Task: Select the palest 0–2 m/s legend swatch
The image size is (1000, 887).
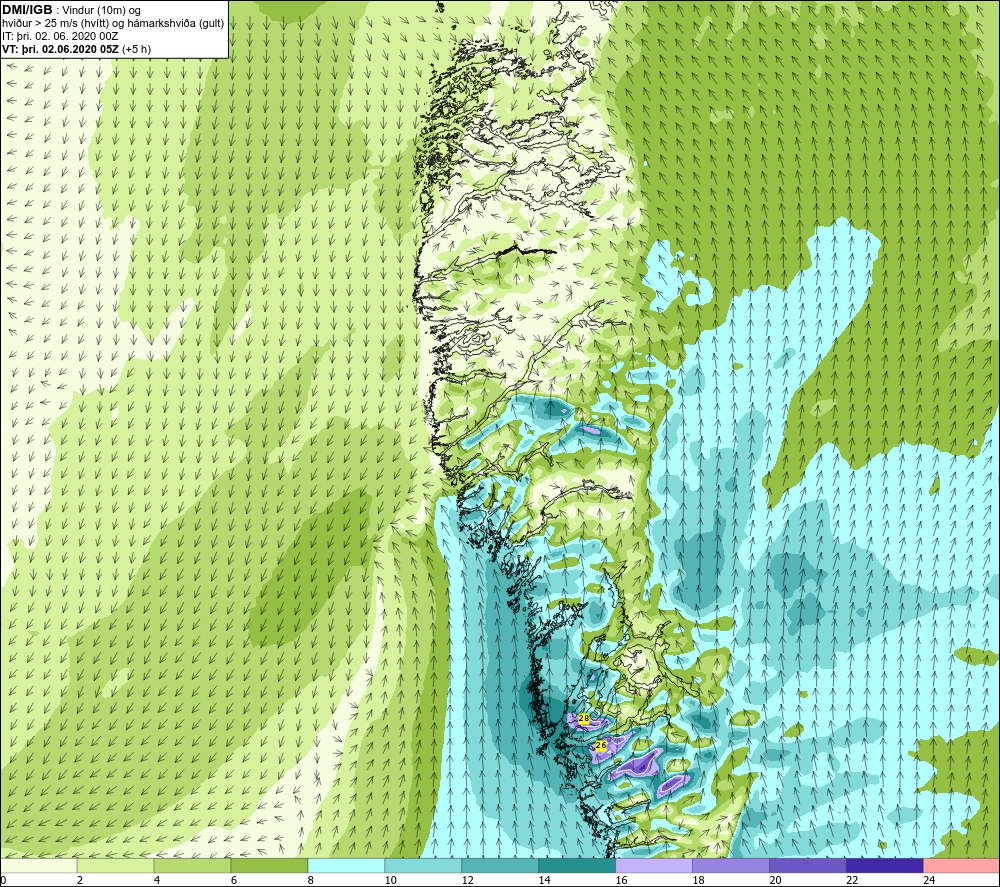Action: [x=39, y=866]
